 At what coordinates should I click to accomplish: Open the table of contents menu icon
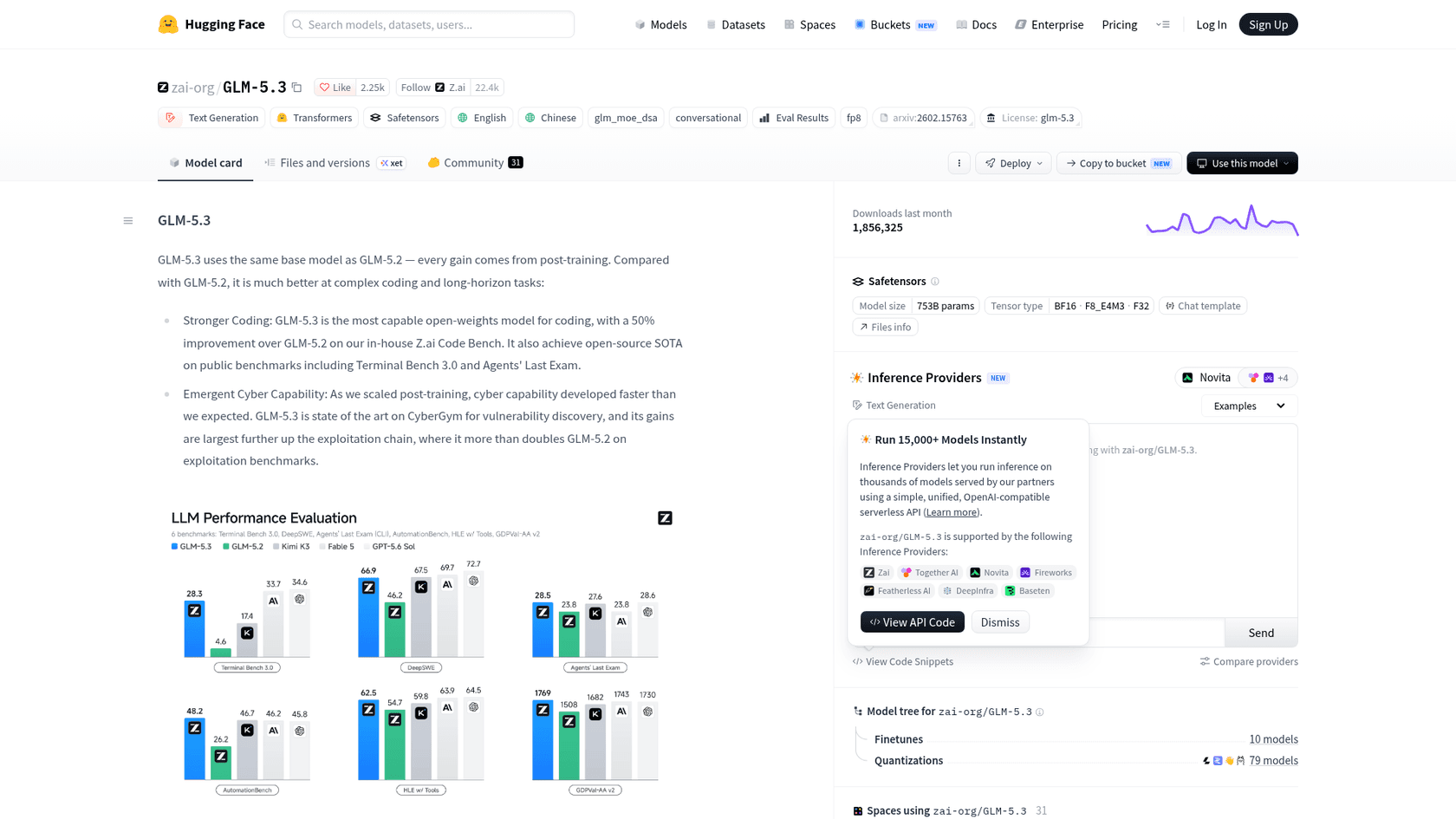click(128, 221)
